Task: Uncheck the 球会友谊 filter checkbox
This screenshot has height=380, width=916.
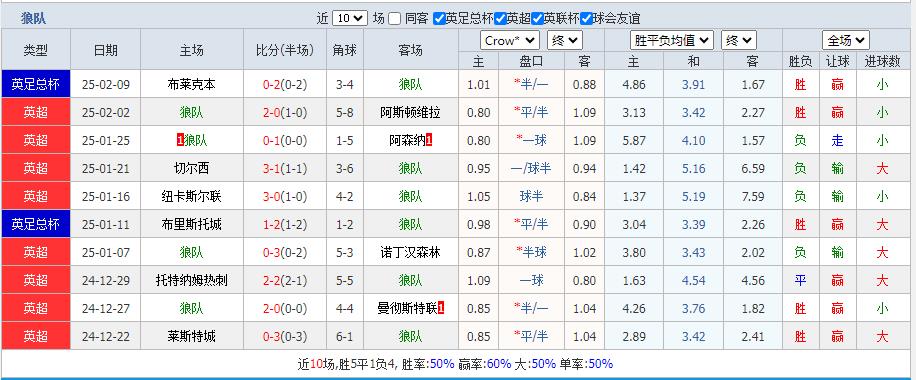Action: (x=587, y=19)
